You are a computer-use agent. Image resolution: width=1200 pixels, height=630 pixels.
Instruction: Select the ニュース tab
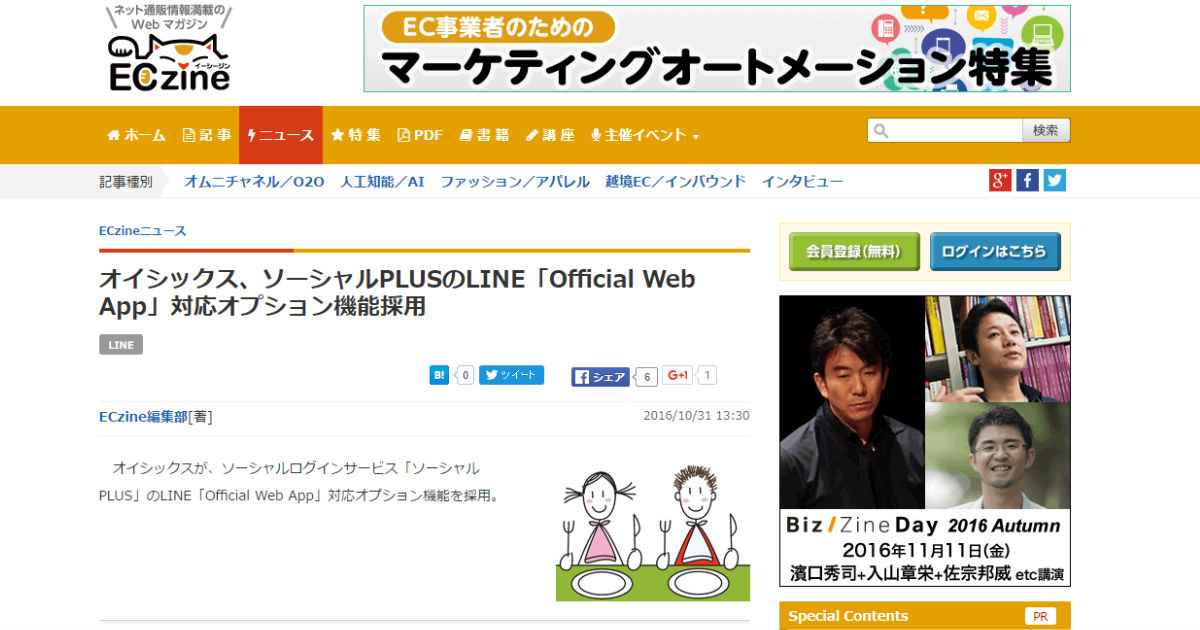281,135
